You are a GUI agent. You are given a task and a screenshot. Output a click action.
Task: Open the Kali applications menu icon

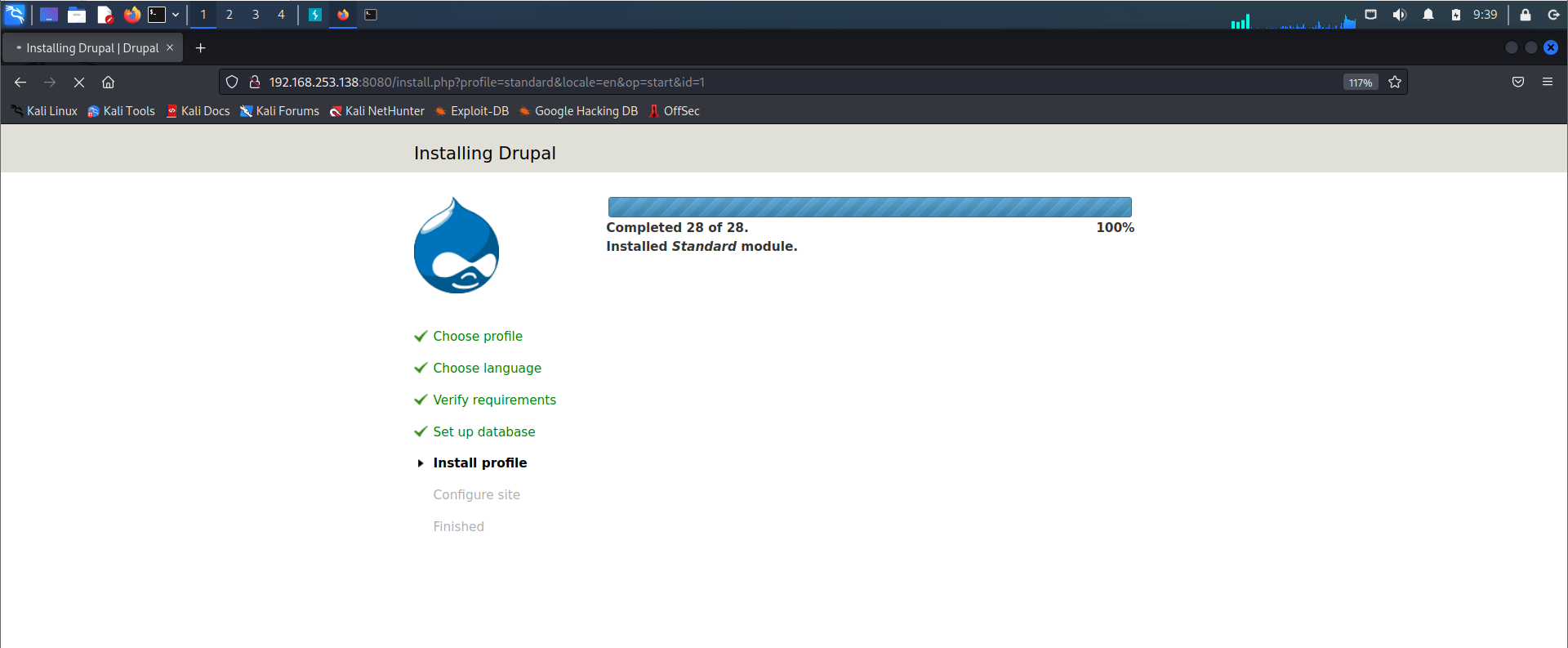(x=15, y=14)
